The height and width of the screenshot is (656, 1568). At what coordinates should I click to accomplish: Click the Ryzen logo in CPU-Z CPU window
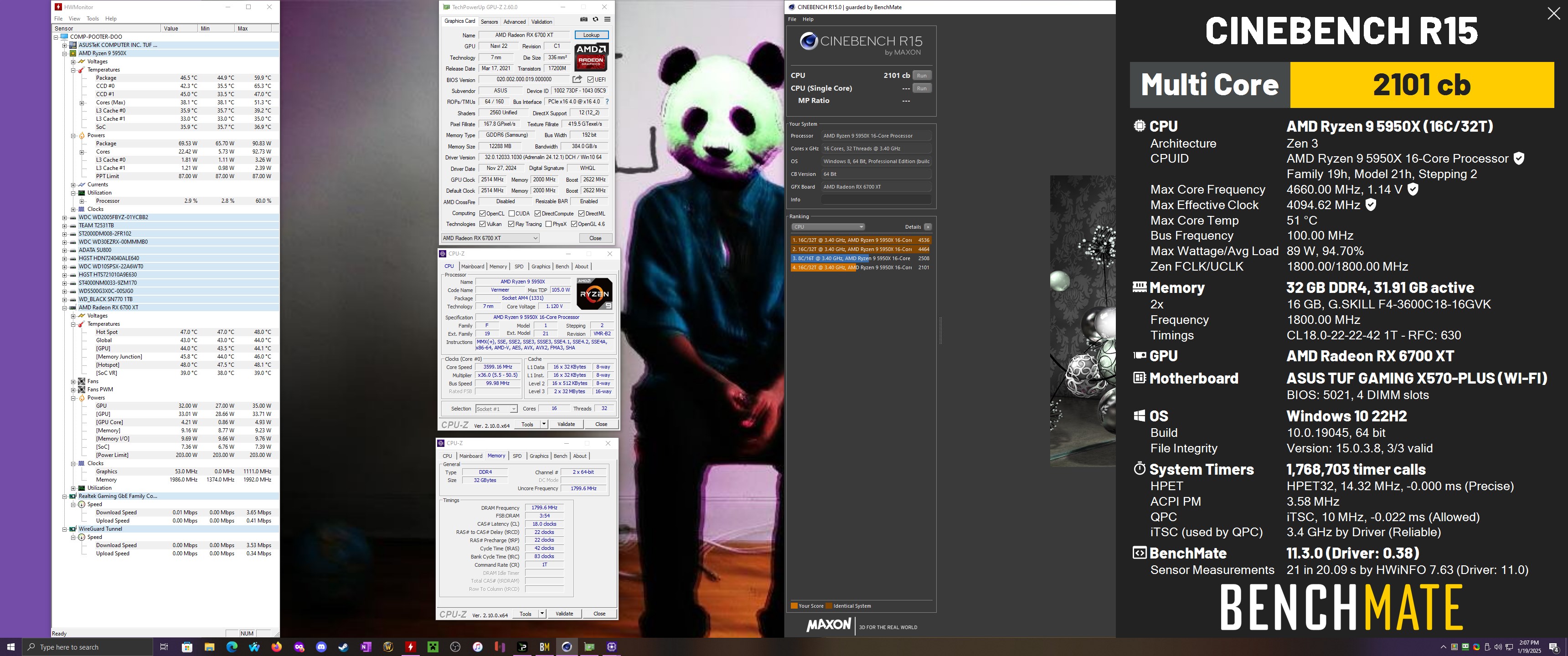pyautogui.click(x=594, y=293)
